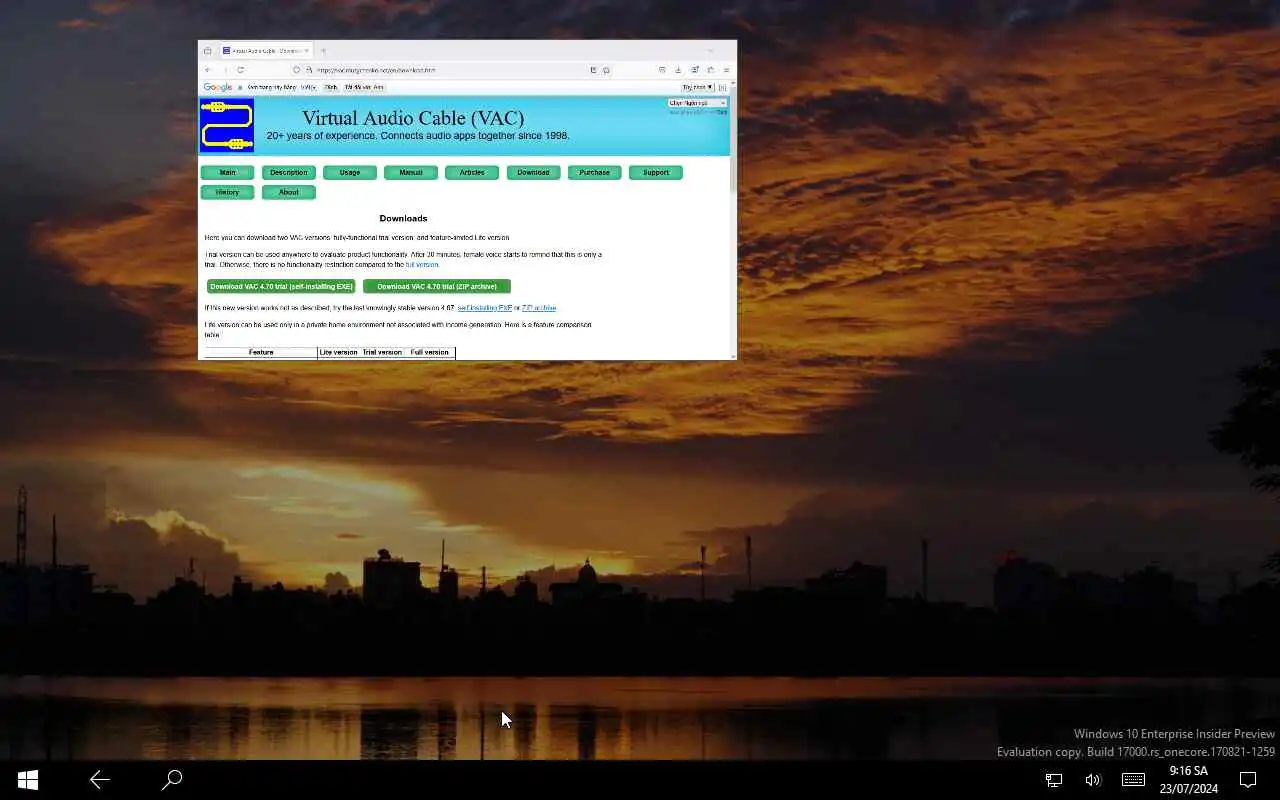Click the Full version column header

[x=429, y=352]
